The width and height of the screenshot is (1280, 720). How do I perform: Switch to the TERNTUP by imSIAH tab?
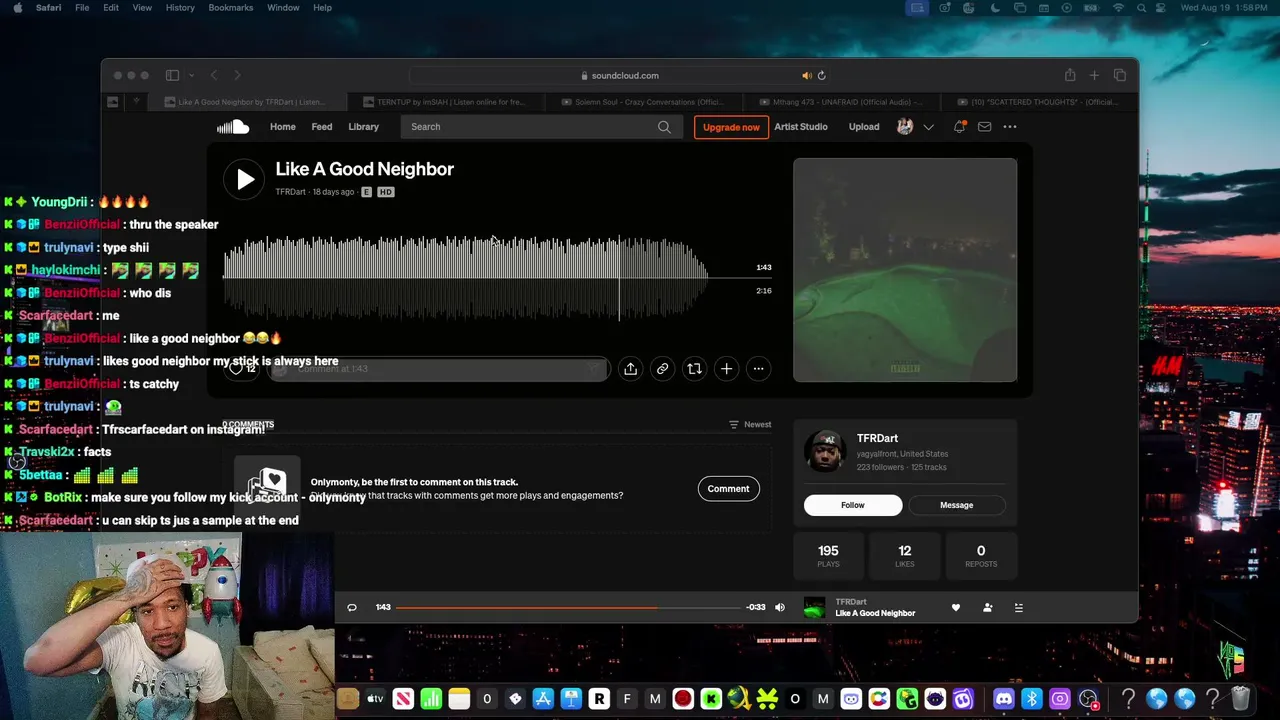(446, 102)
